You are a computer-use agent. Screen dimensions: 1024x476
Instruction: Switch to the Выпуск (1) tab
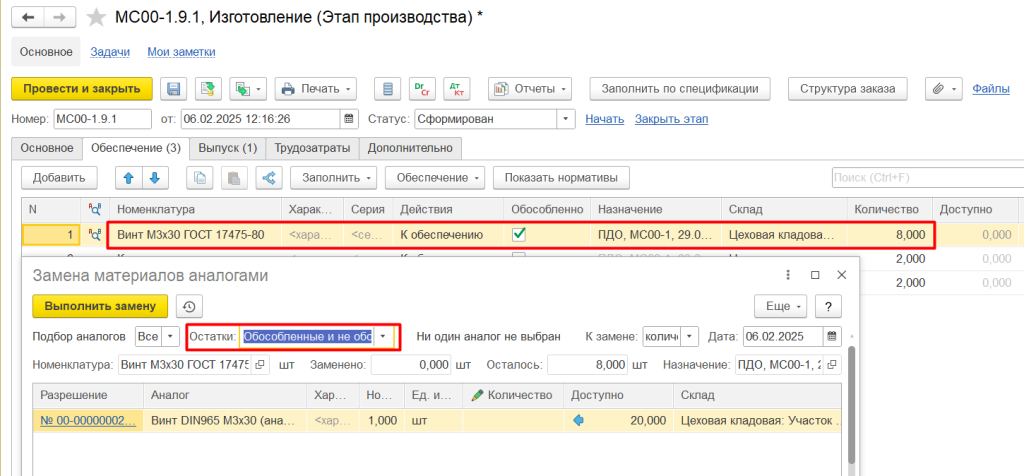[x=228, y=148]
